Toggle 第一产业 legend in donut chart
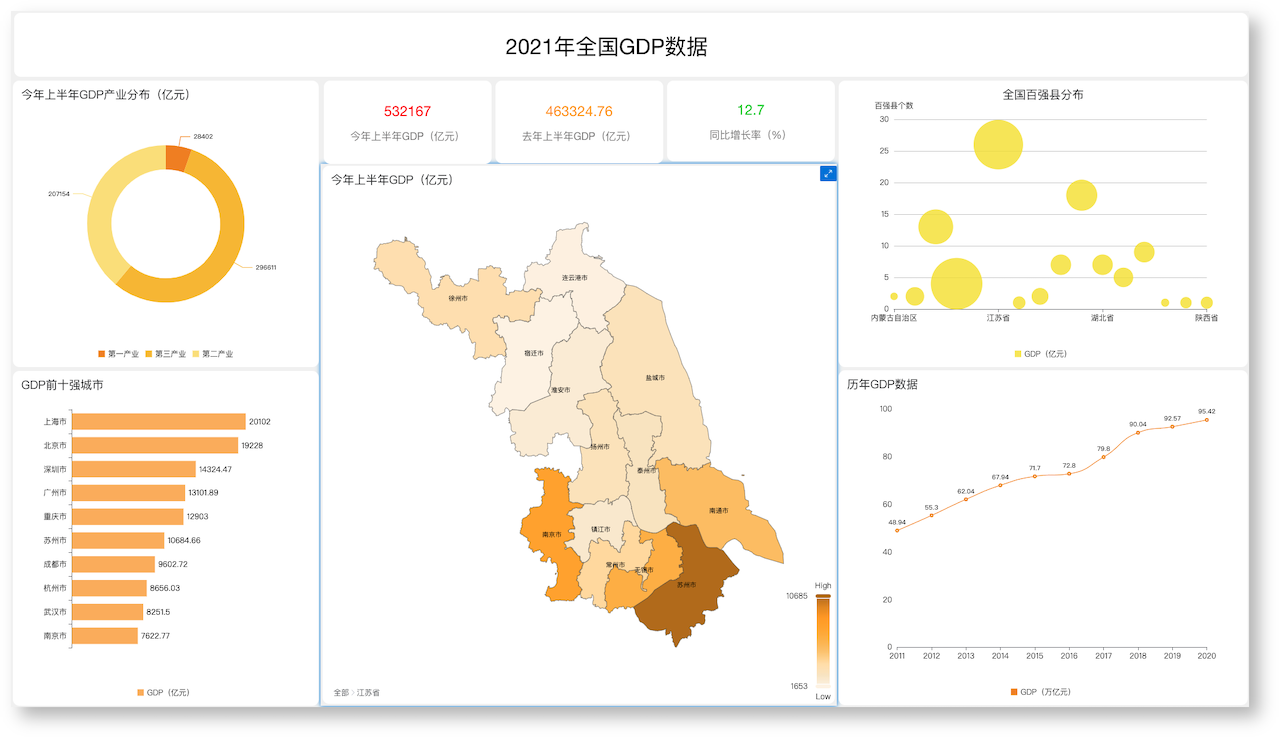The width and height of the screenshot is (1280, 738). tap(118, 354)
